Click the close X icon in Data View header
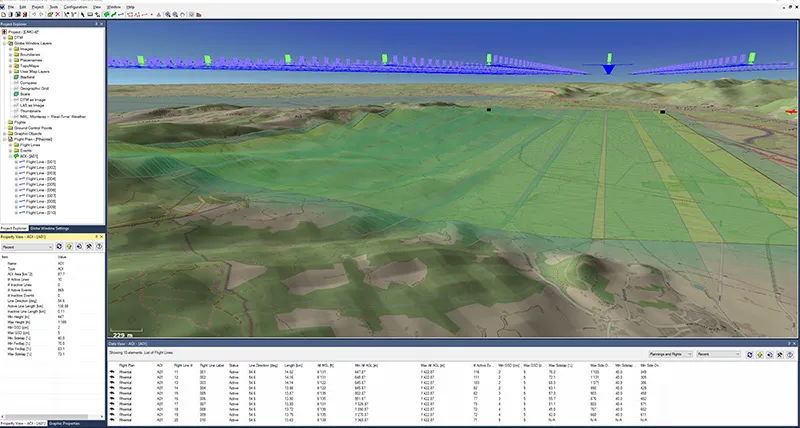 tap(795, 342)
